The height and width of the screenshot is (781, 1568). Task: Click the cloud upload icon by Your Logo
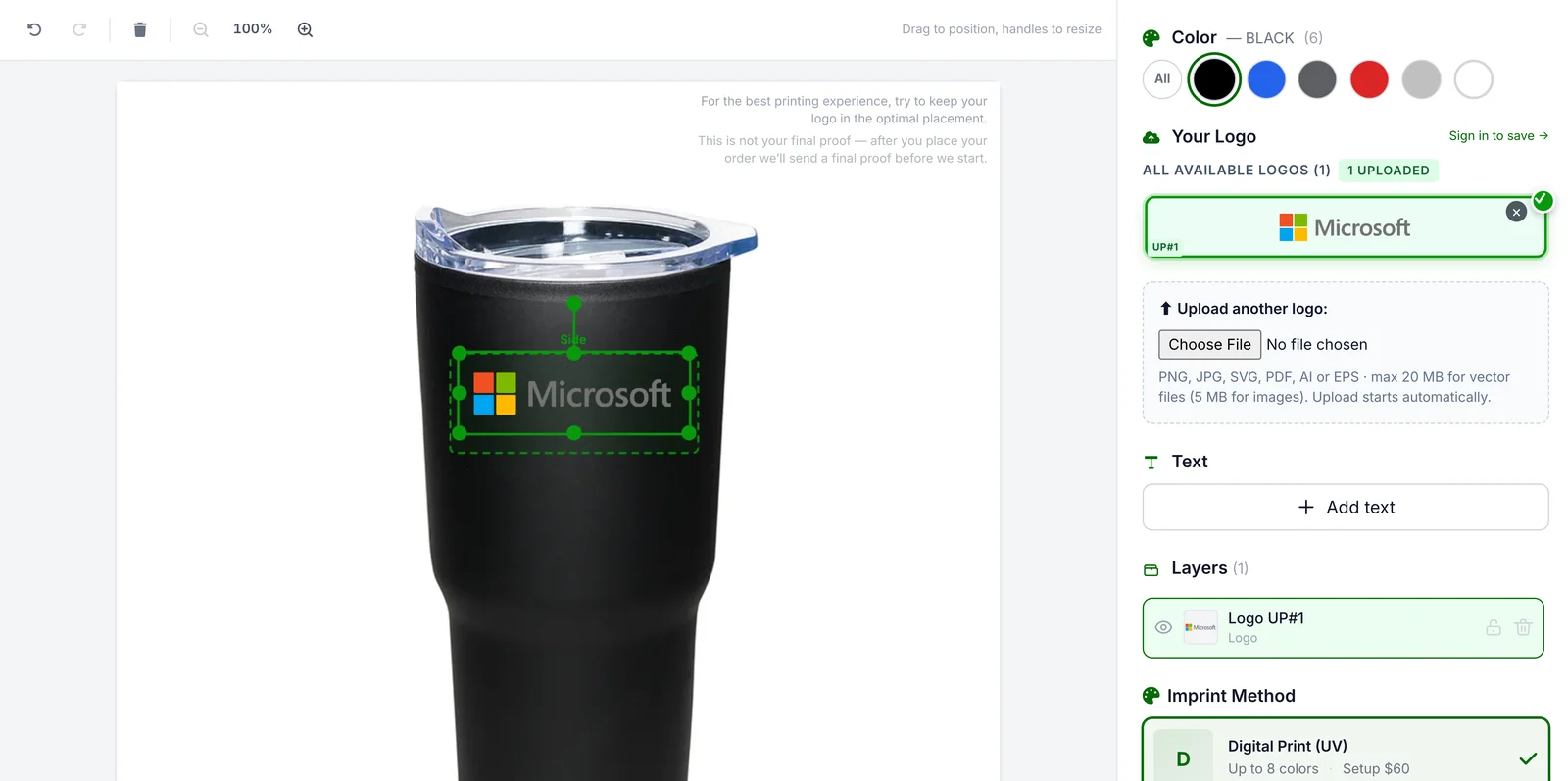tap(1151, 137)
